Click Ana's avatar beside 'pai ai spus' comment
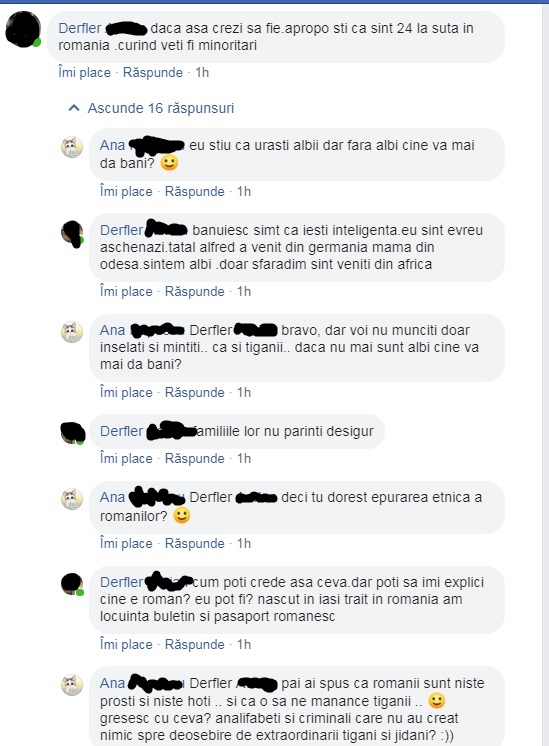The image size is (549, 746). point(72,686)
